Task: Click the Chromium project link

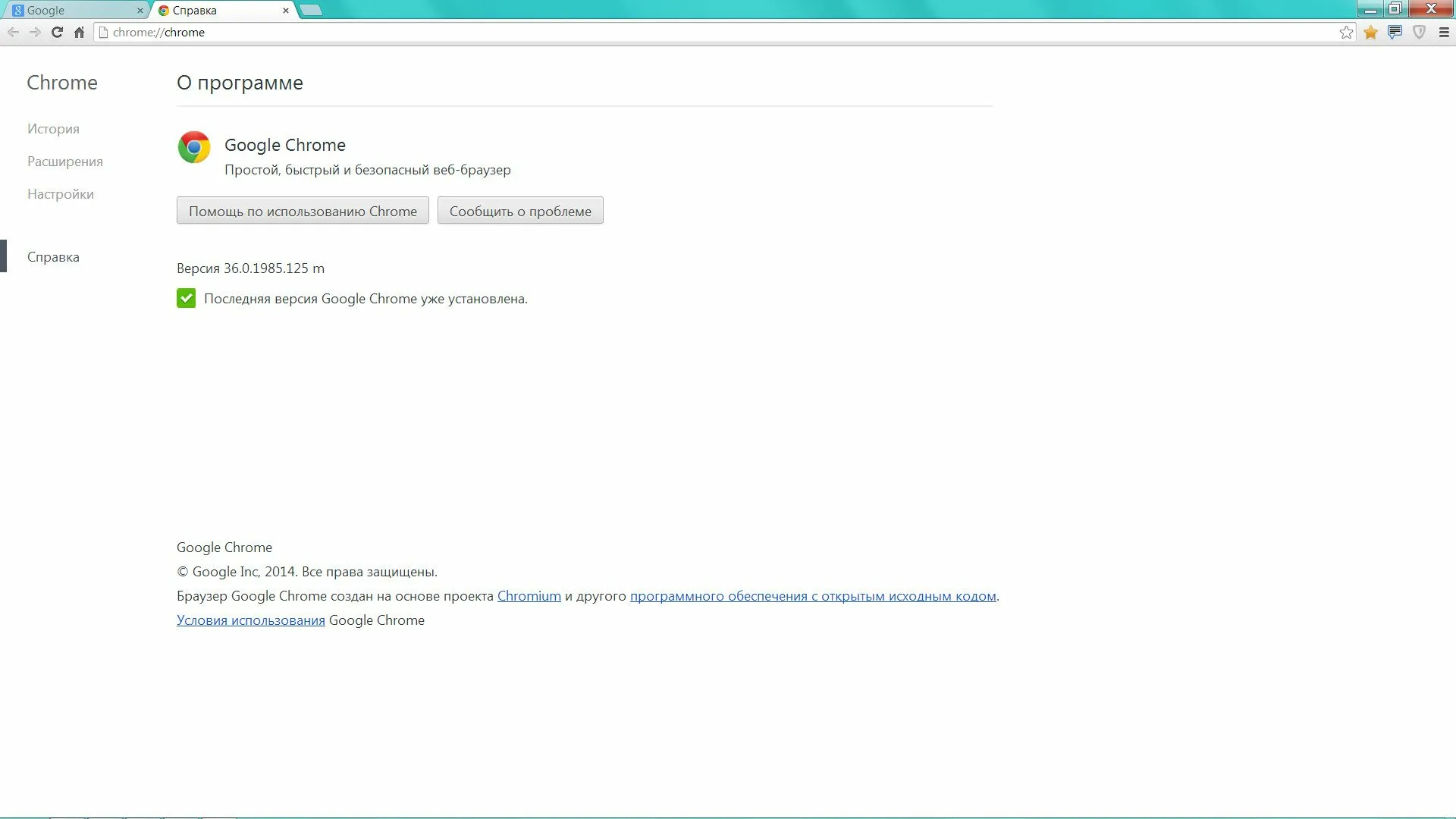Action: click(x=529, y=596)
